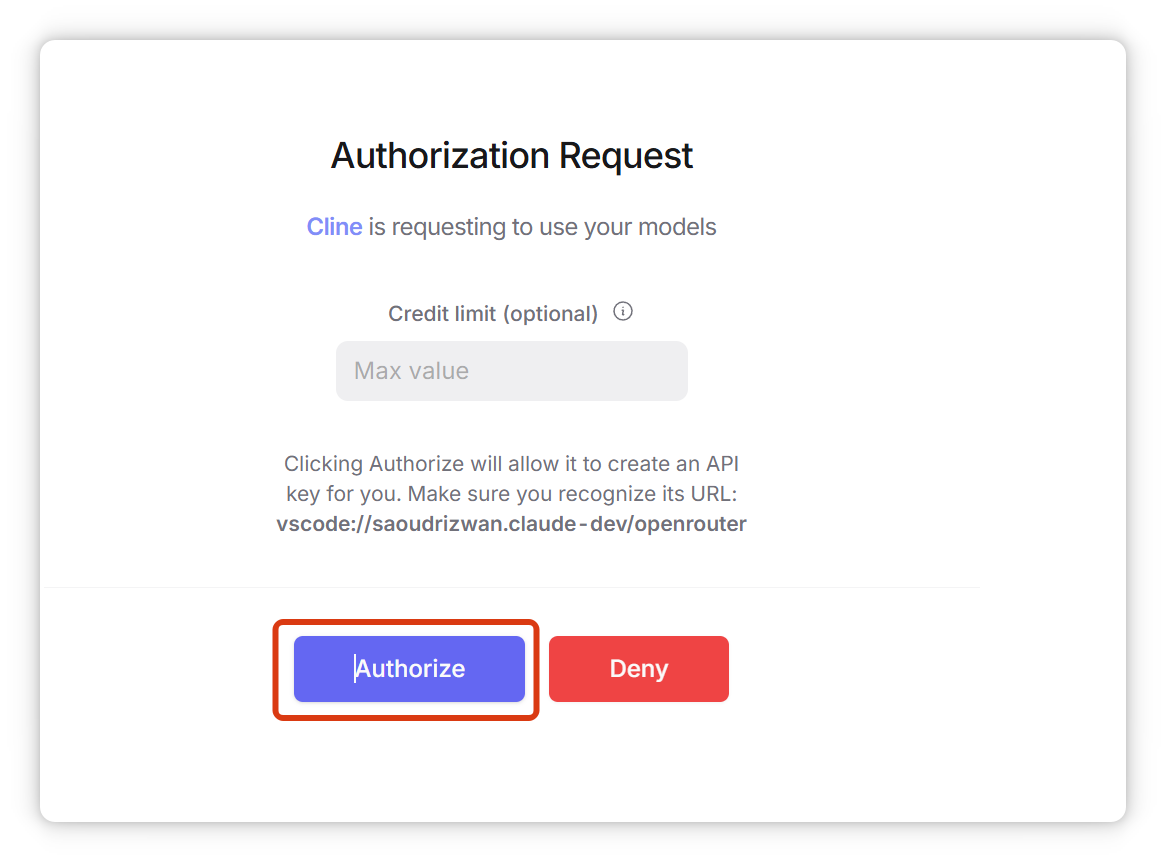Click the vscode:// callback URL text

511,523
